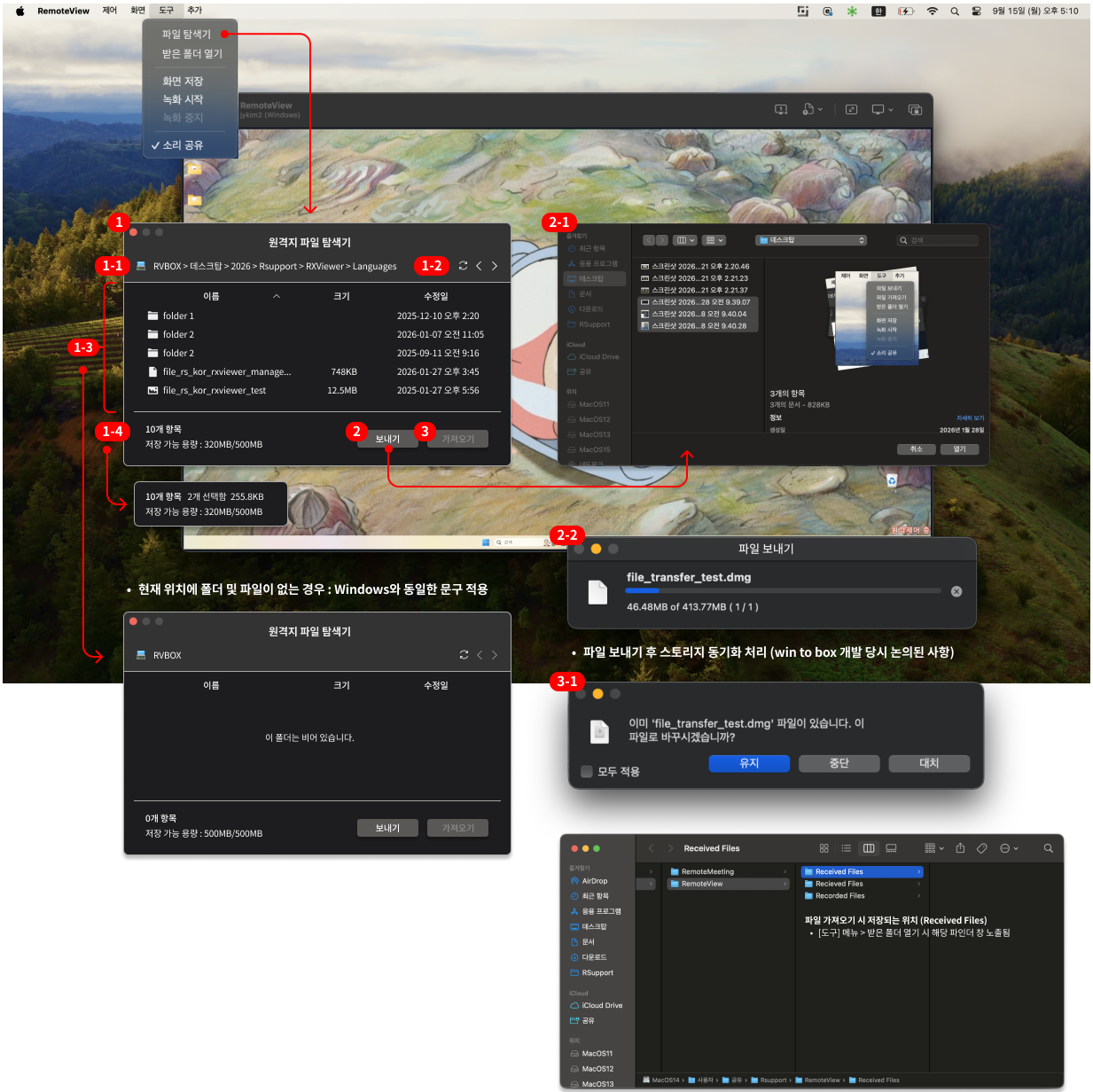This screenshot has width=1093, height=1092.
Task: Cancel the file_transfer_test.dmg transfer with the X icon
Action: coord(956,591)
